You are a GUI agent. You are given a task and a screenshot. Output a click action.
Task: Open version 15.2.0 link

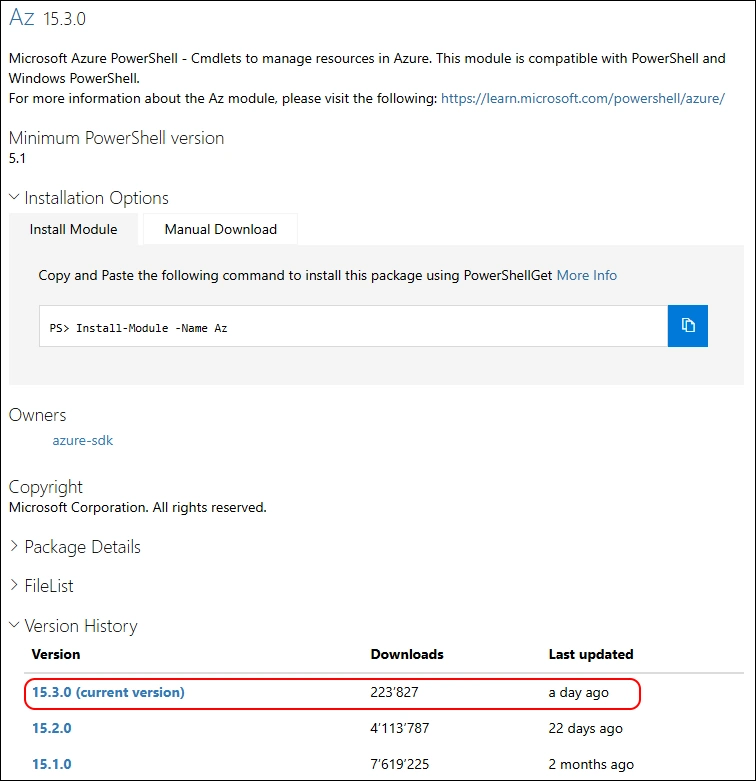(52, 728)
